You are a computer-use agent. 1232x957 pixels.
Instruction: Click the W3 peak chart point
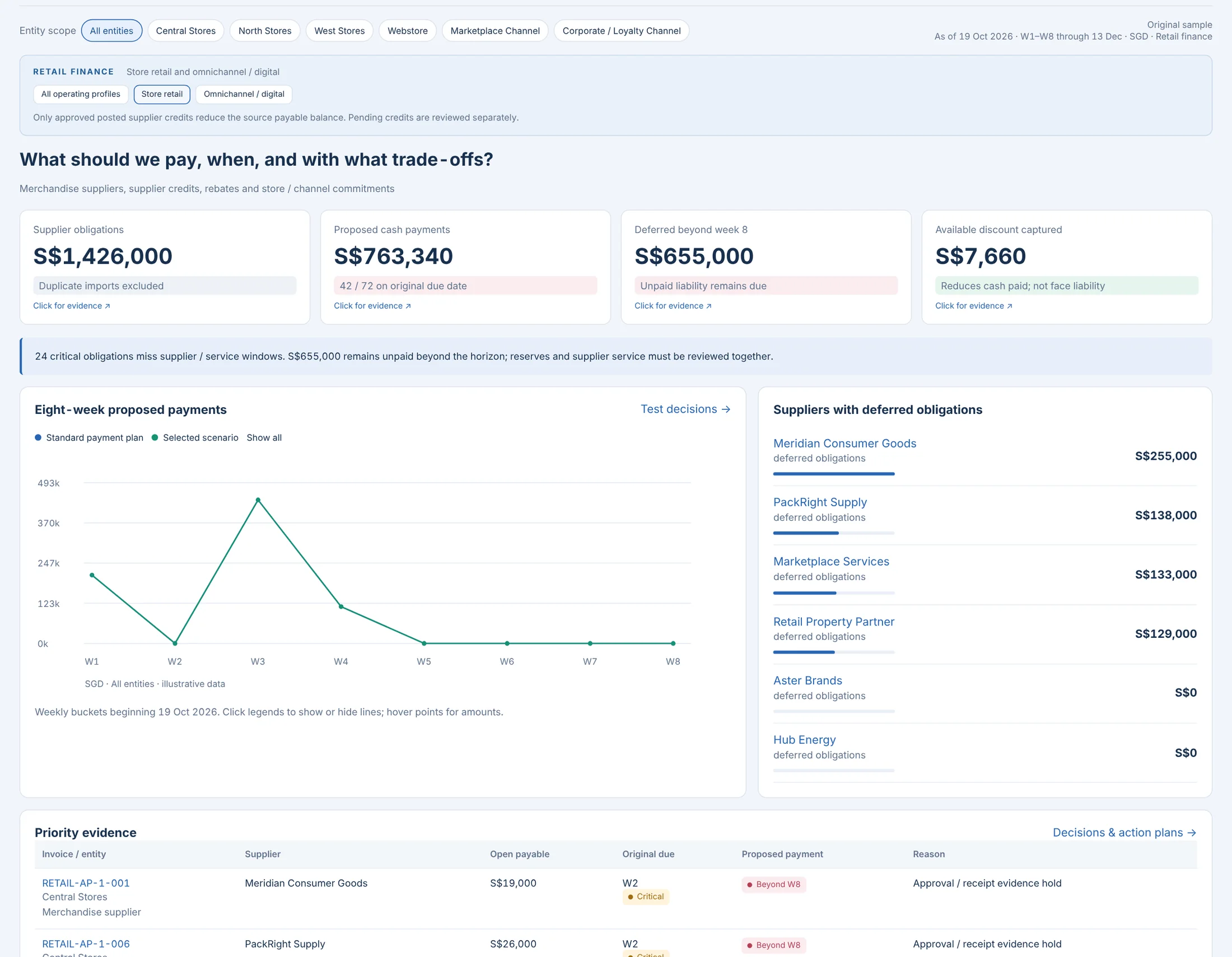coord(258,500)
